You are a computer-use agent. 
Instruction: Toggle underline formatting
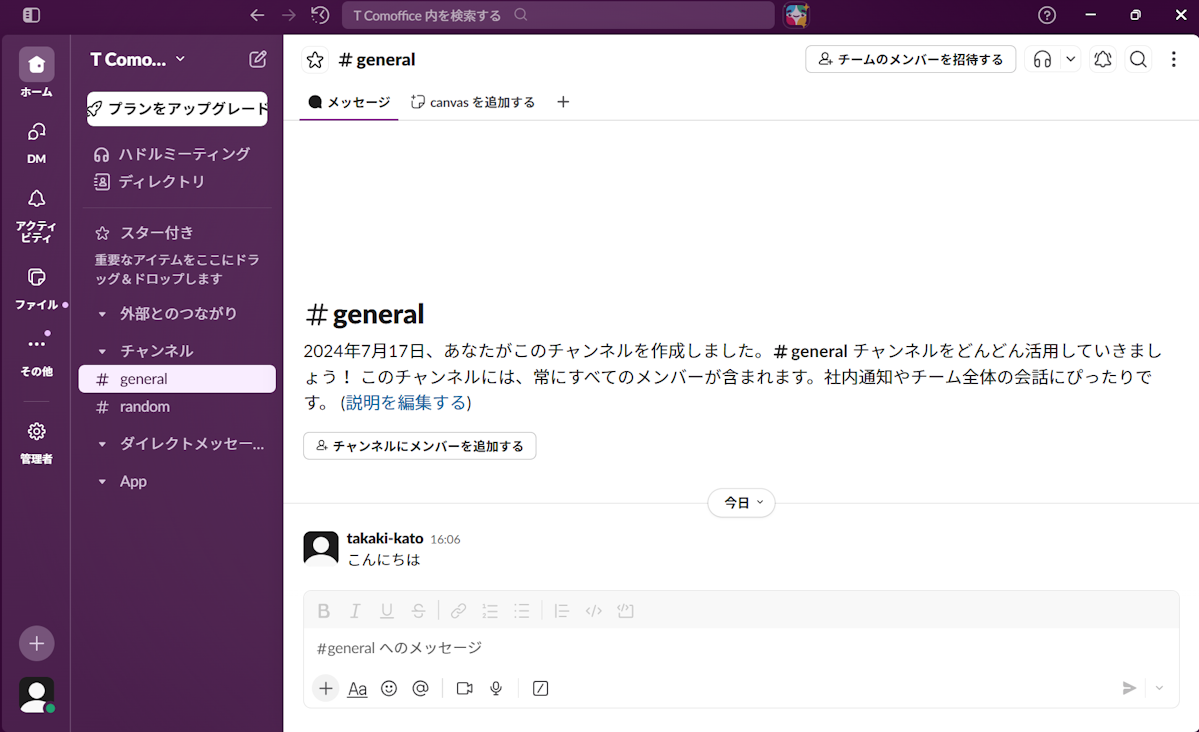tap(387, 610)
